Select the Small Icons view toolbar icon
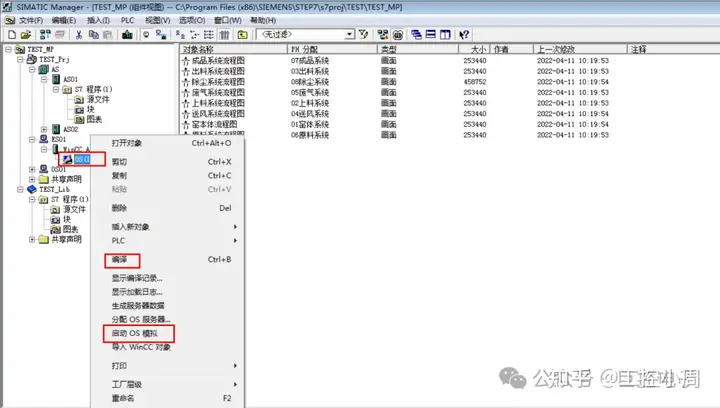The height and width of the screenshot is (408, 720). click(x=195, y=34)
